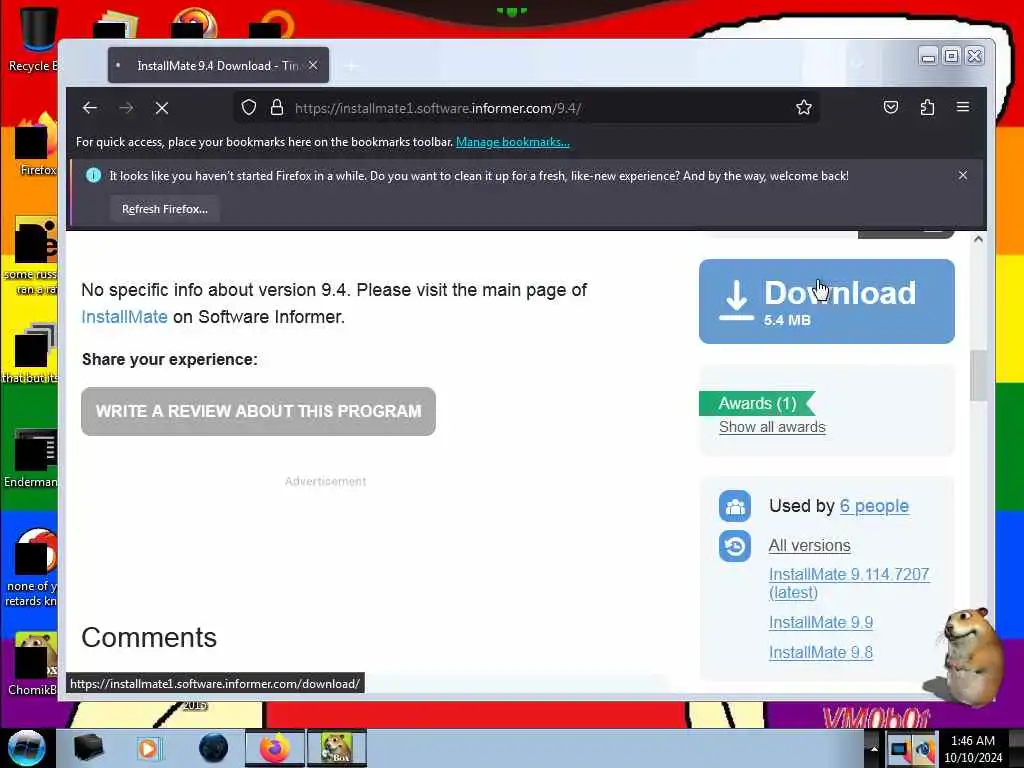Open the InstallMate 9.9 version link
The width and height of the screenshot is (1024, 768).
point(820,622)
